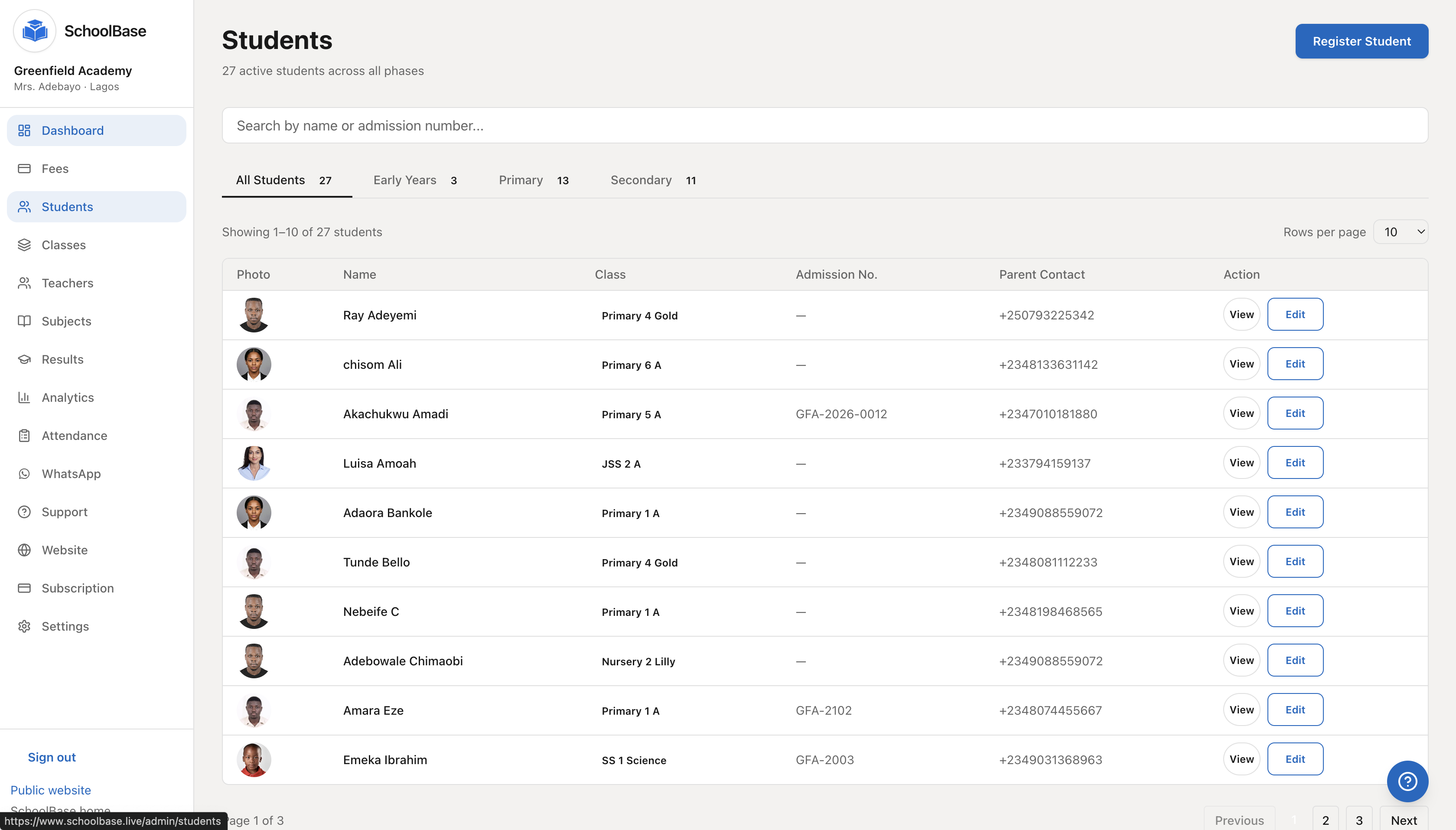Click the Website globe icon
Image resolution: width=1456 pixels, height=830 pixels.
click(x=24, y=551)
